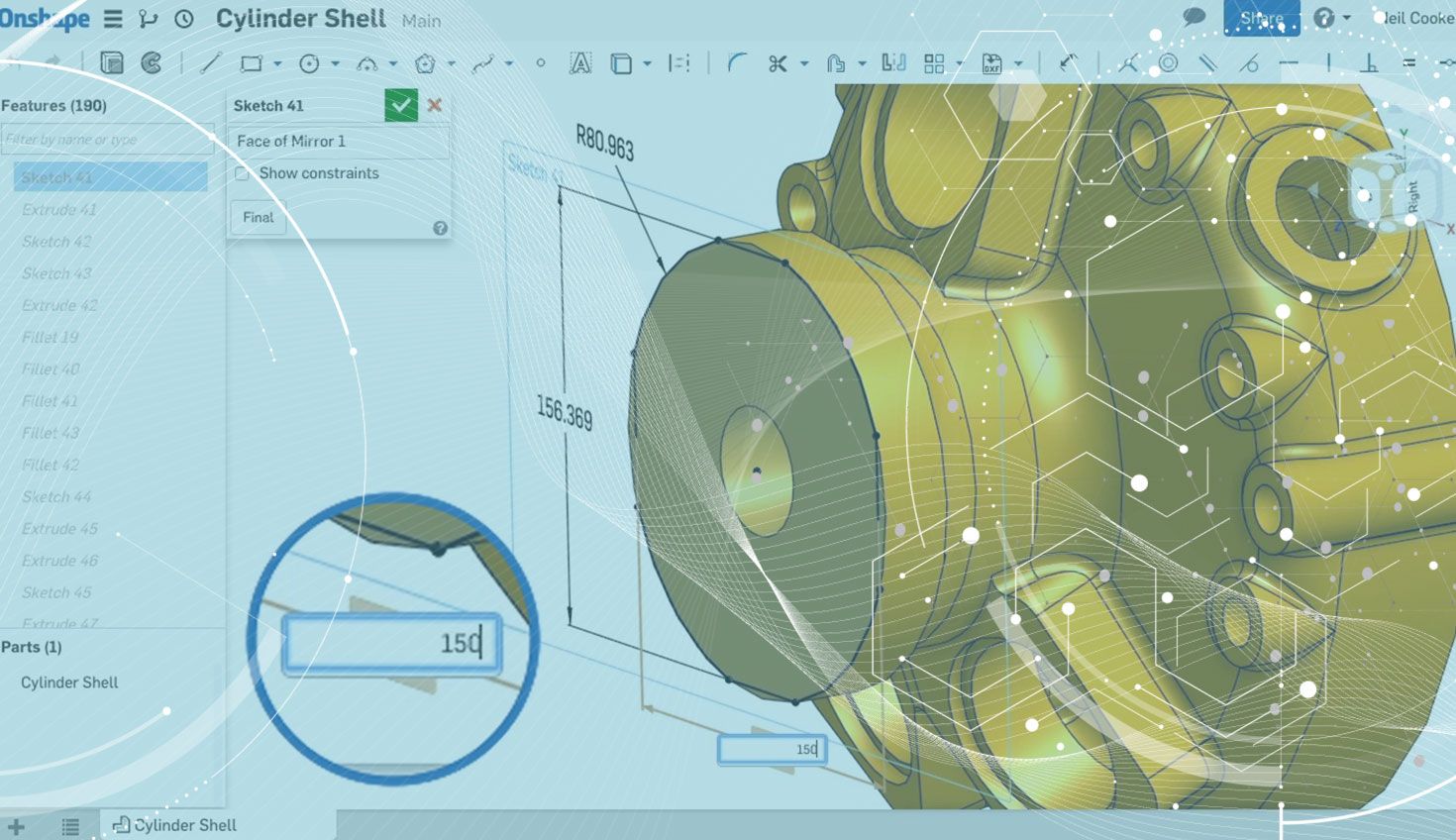The width and height of the screenshot is (1456, 840).
Task: Expand the rectangle tool dropdown arrow
Action: [x=277, y=64]
